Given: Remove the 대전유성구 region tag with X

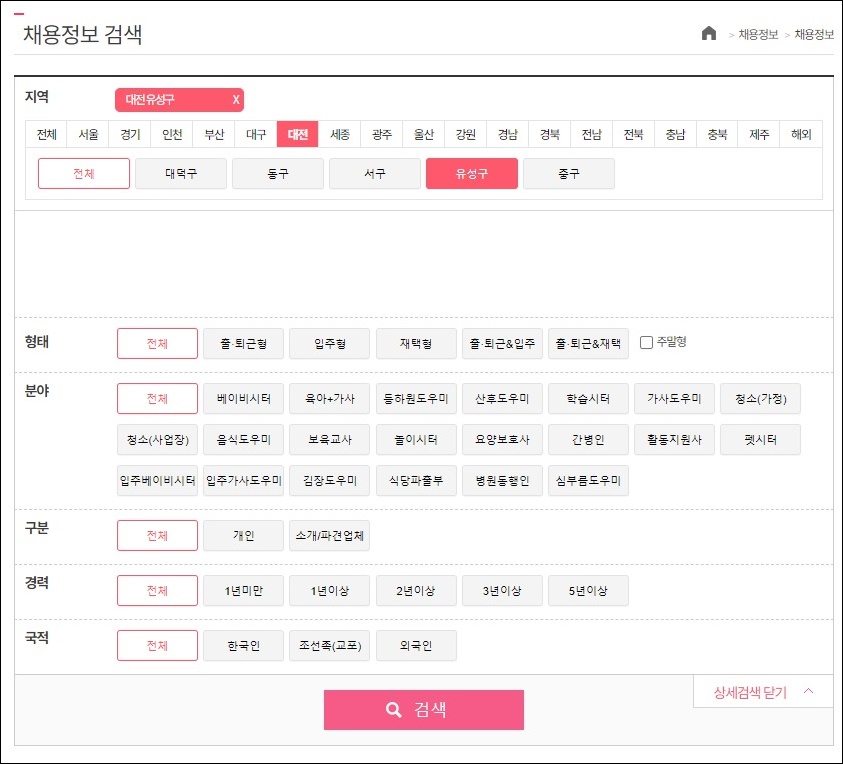Looking at the screenshot, I should pyautogui.click(x=235, y=99).
